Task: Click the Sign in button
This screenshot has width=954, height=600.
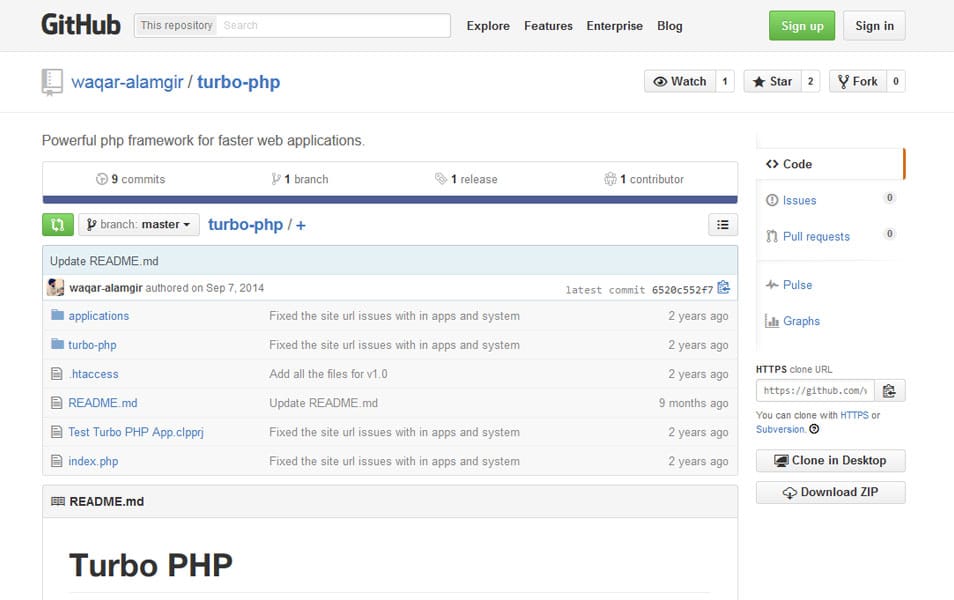Action: [x=874, y=26]
